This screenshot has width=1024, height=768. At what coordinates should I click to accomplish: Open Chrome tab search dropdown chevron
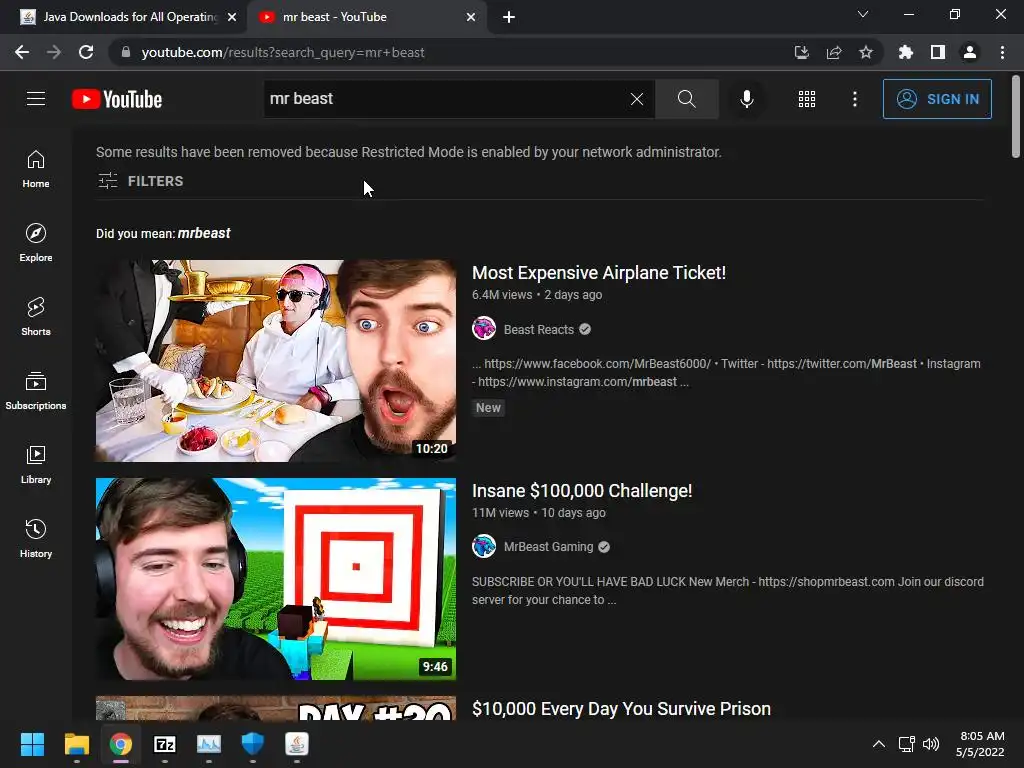click(x=863, y=14)
